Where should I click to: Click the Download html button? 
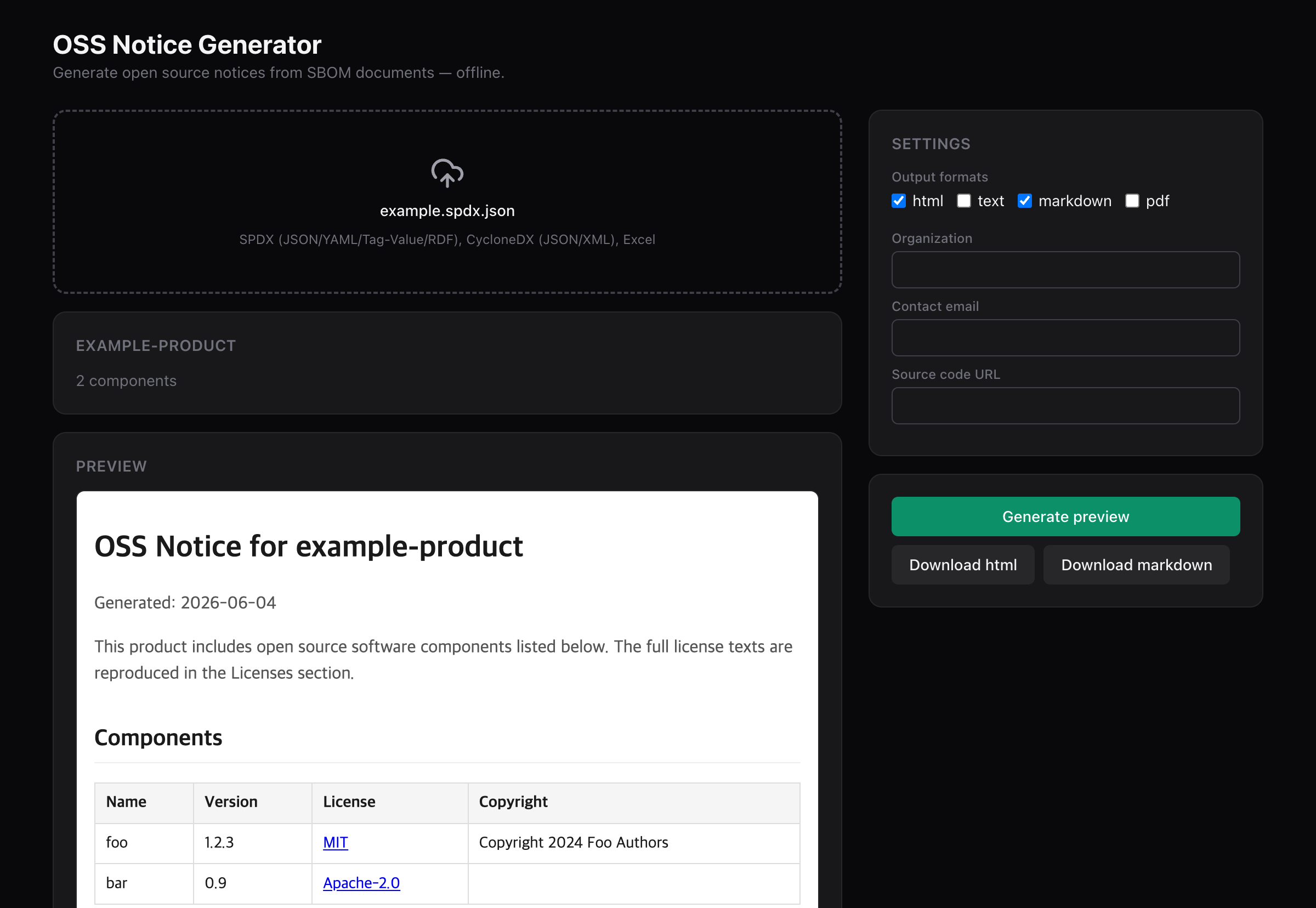[x=963, y=565]
